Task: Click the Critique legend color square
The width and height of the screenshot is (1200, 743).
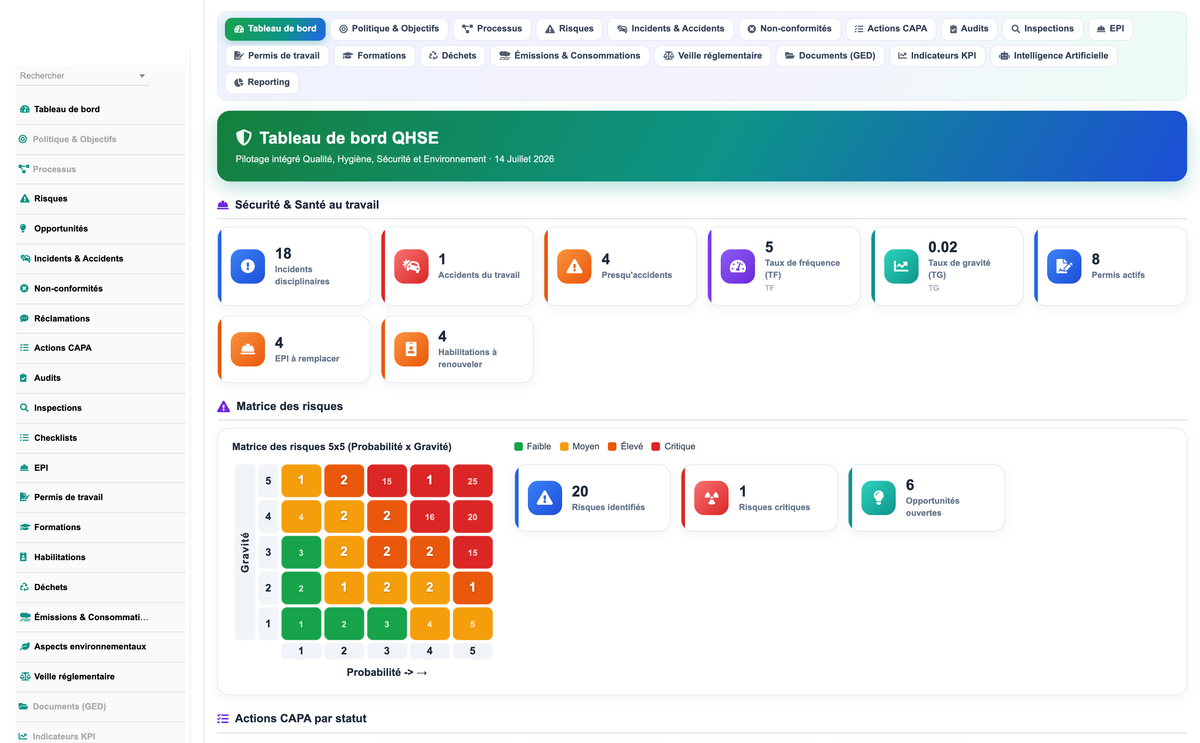Action: (655, 447)
